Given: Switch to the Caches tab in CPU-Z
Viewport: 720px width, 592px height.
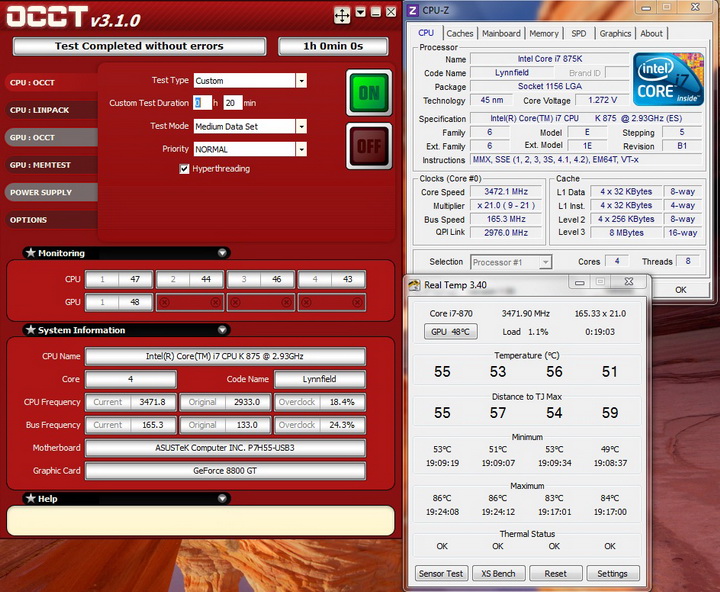Looking at the screenshot, I should pos(460,34).
